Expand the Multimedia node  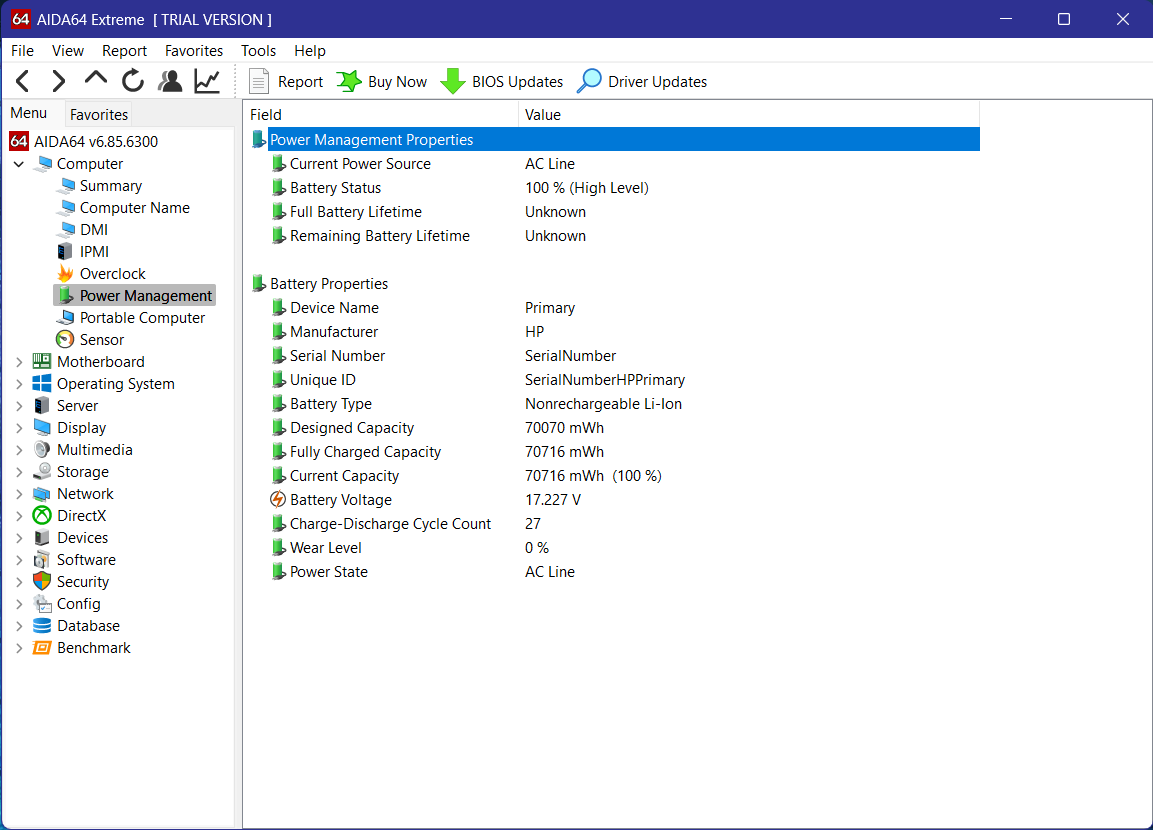[x=19, y=450]
